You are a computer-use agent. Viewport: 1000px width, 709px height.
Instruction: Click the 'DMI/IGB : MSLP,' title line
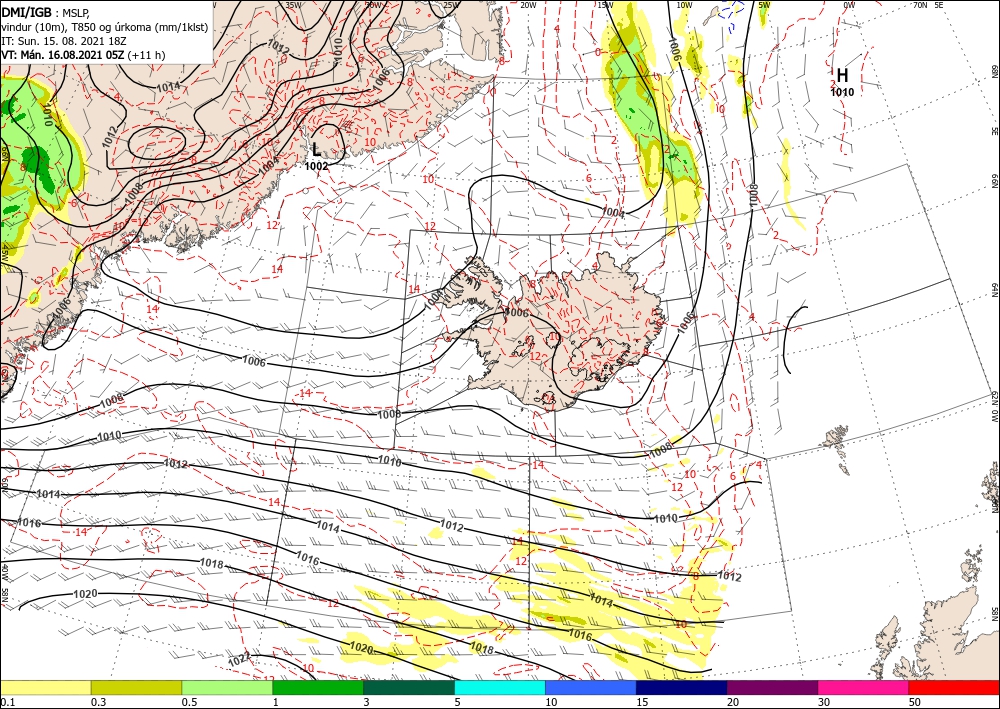click(47, 13)
